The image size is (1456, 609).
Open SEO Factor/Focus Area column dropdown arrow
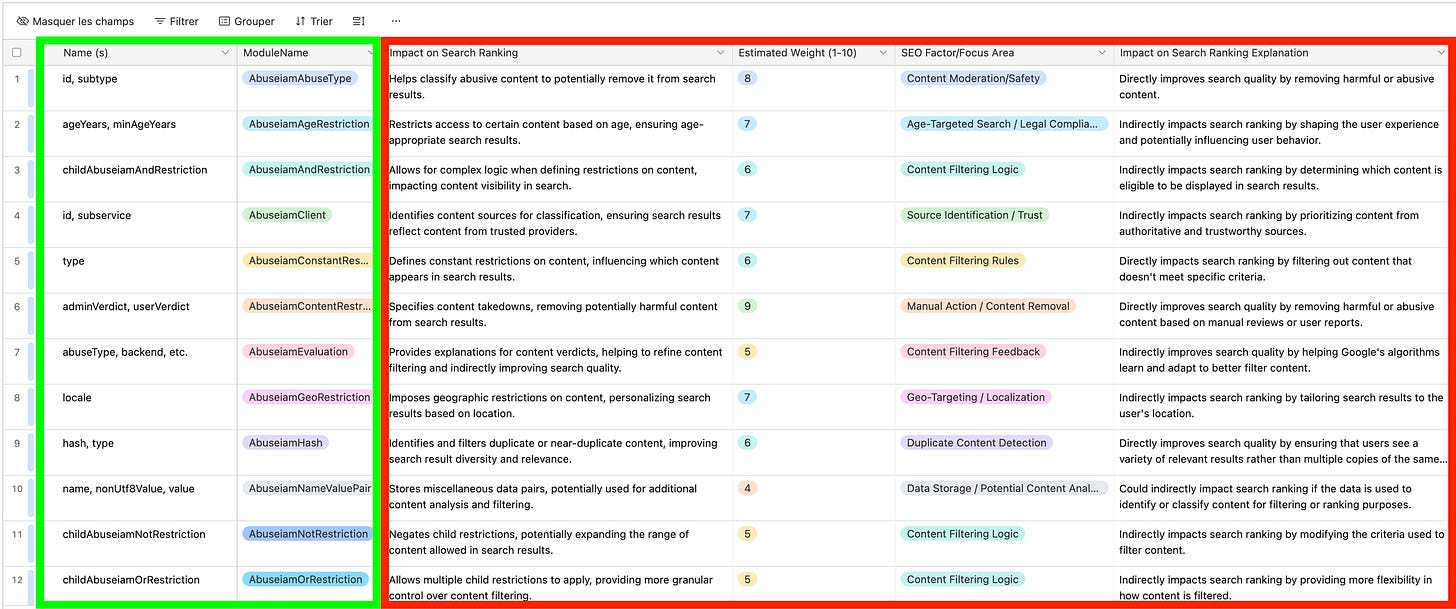[x=1101, y=53]
